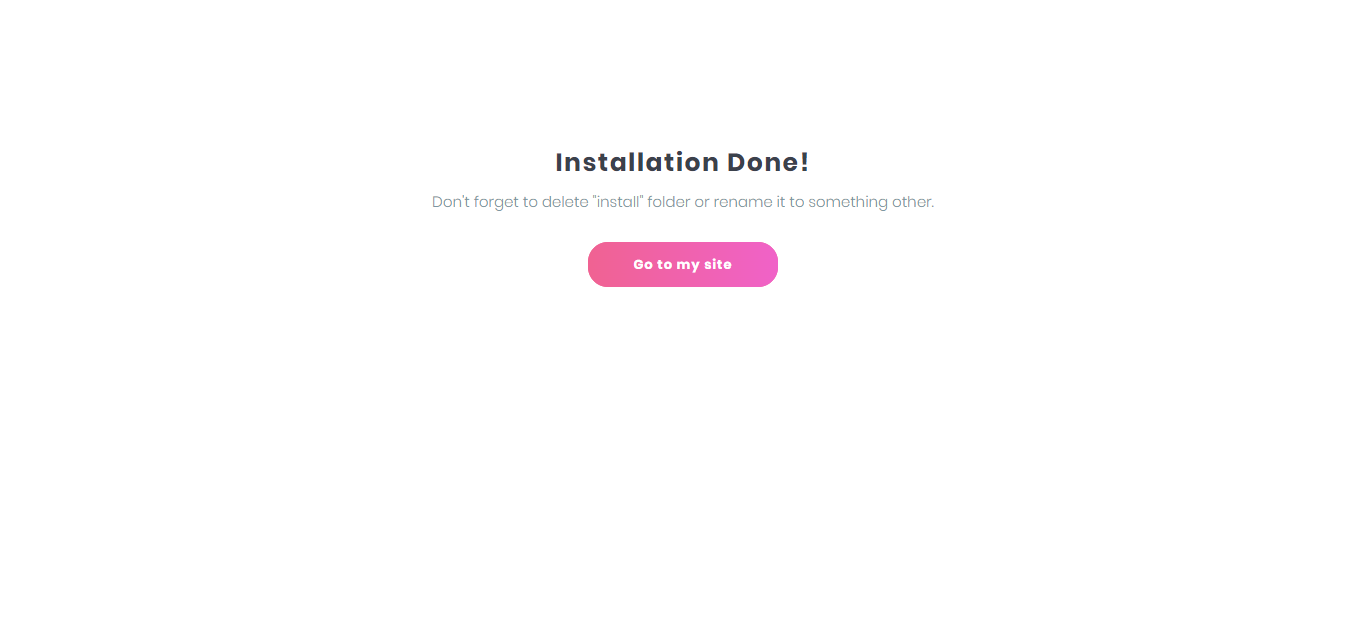Click the word "or" in the reminder sentence
This screenshot has height=636, width=1366.
[702, 203]
